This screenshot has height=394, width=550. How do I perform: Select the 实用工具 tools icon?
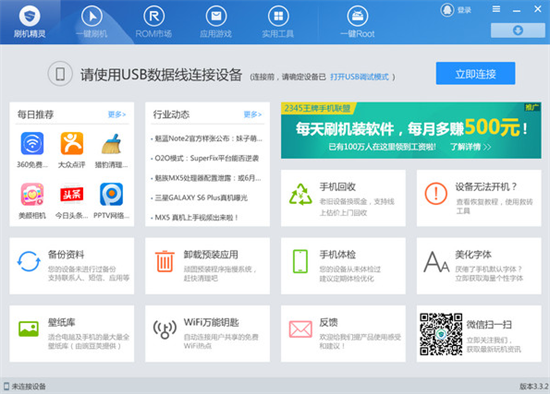[x=278, y=16]
